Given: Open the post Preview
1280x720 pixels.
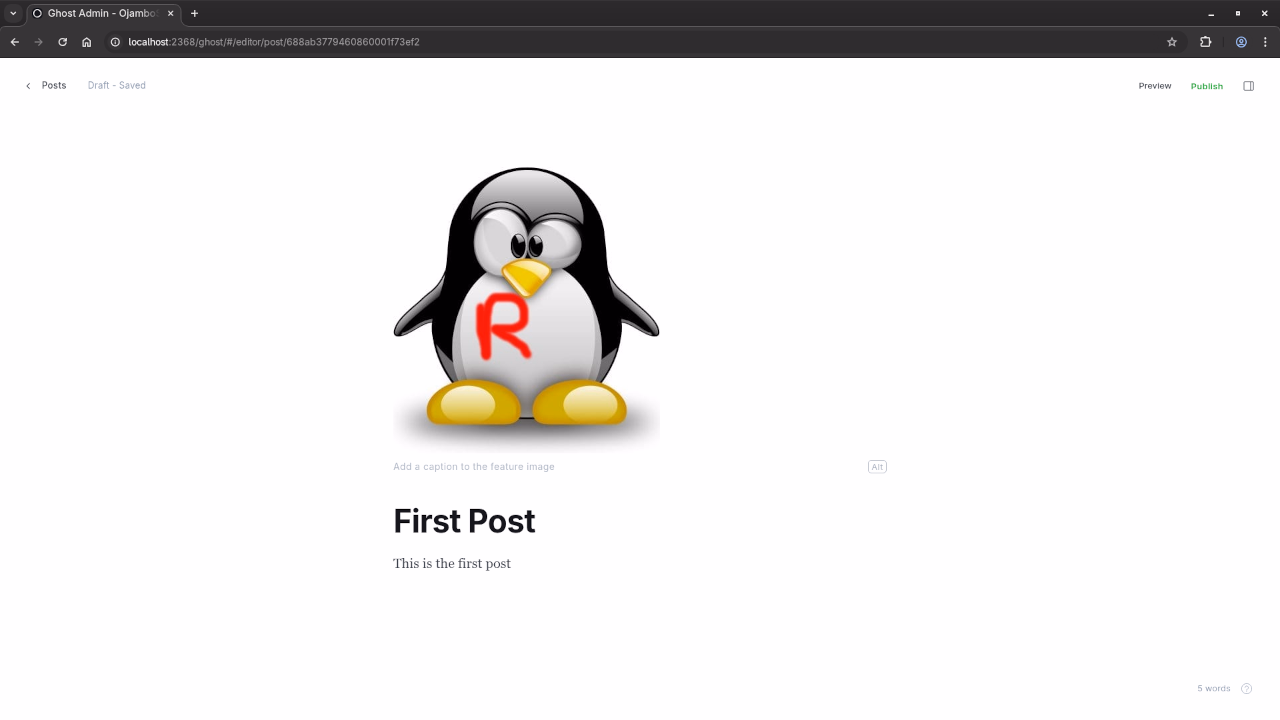Looking at the screenshot, I should [1154, 86].
